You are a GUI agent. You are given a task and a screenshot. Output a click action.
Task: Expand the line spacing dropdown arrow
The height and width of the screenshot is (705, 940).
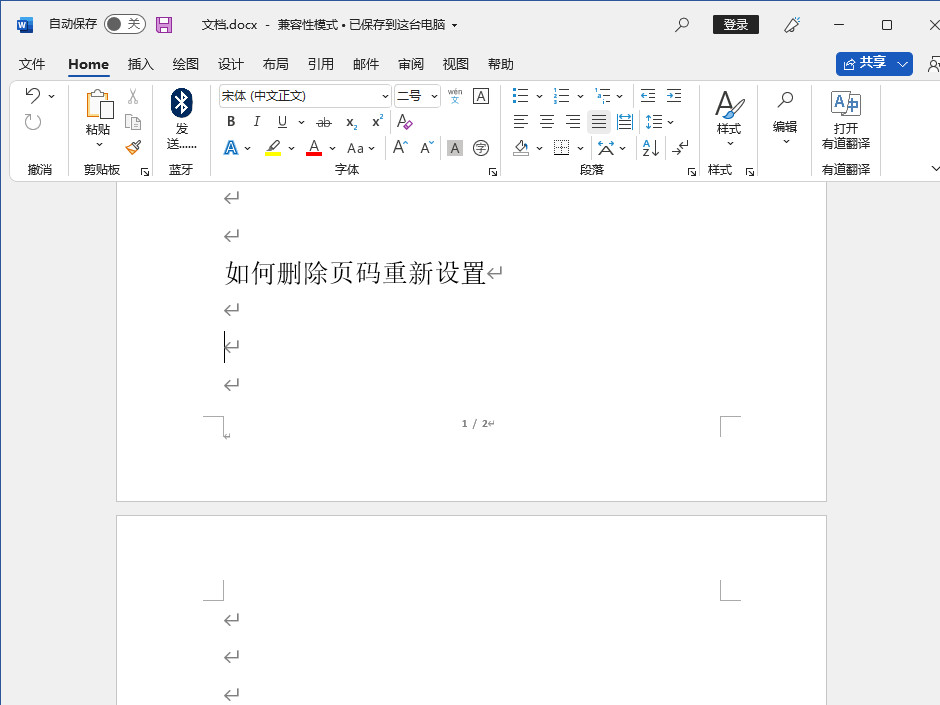pos(670,122)
